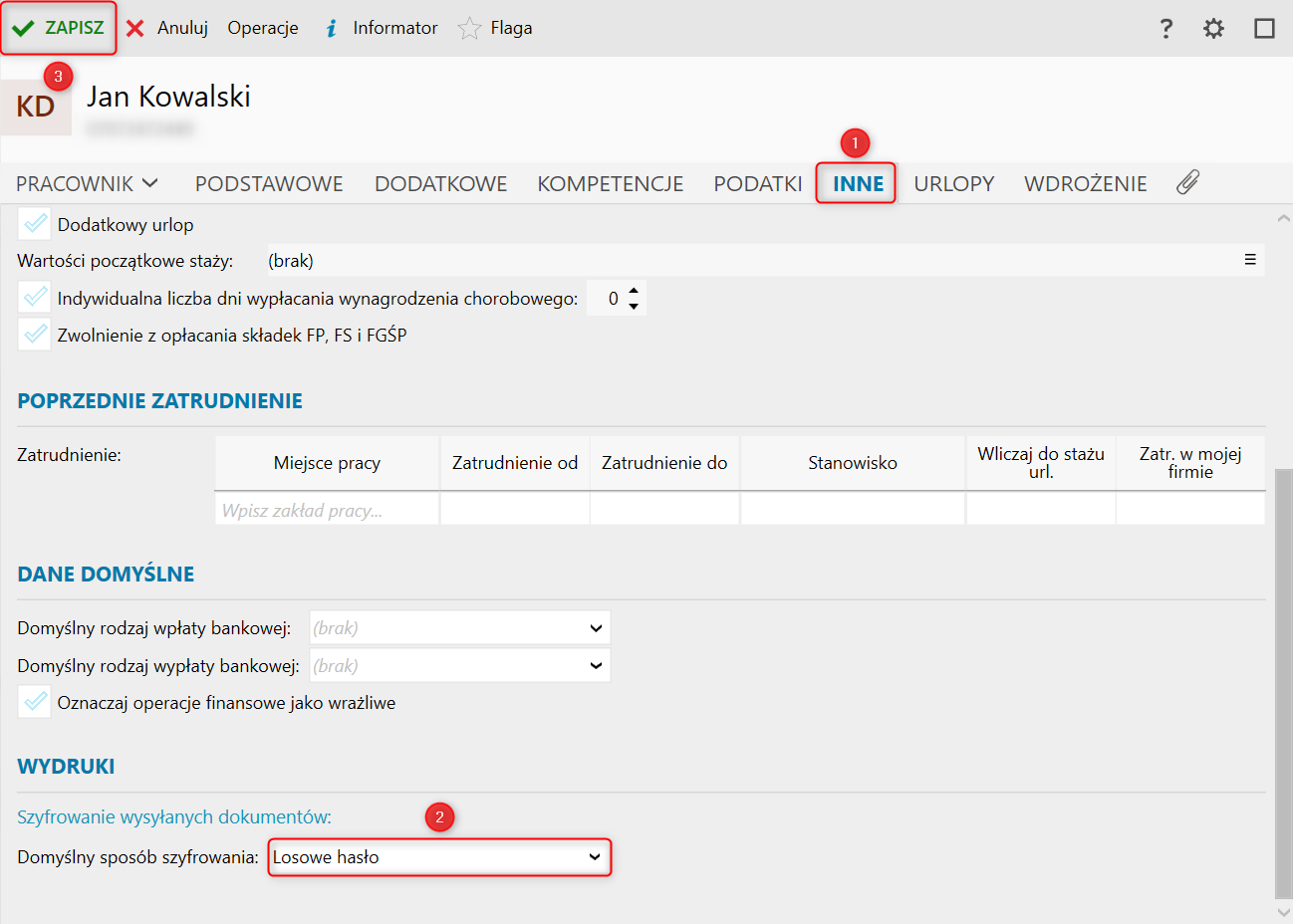Select the Inne tab
The height and width of the screenshot is (924, 1293).
(x=858, y=183)
